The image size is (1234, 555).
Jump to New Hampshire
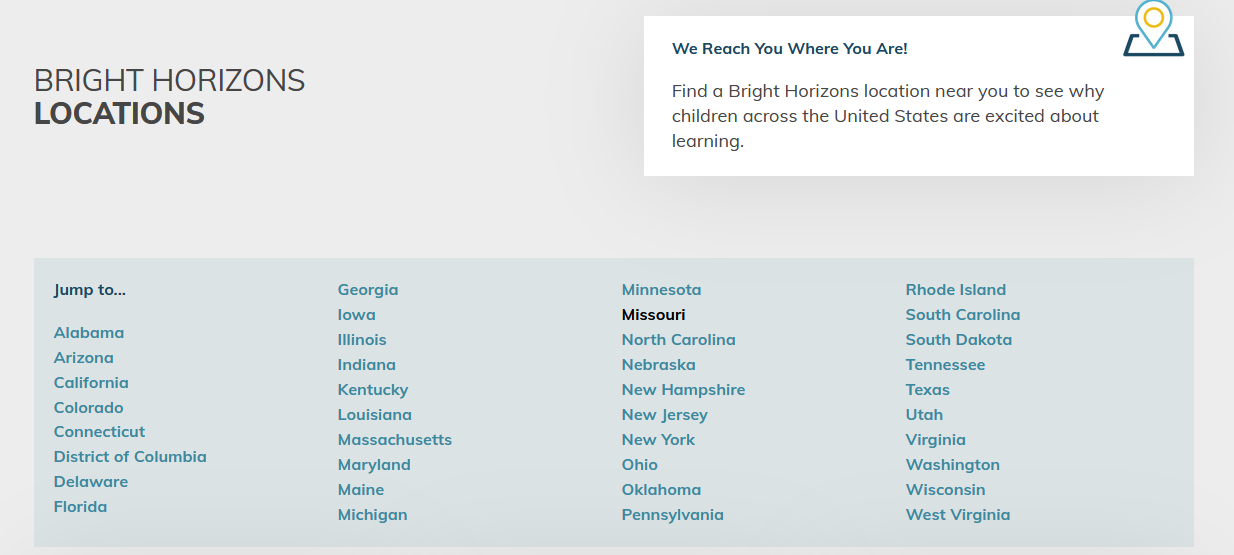683,390
